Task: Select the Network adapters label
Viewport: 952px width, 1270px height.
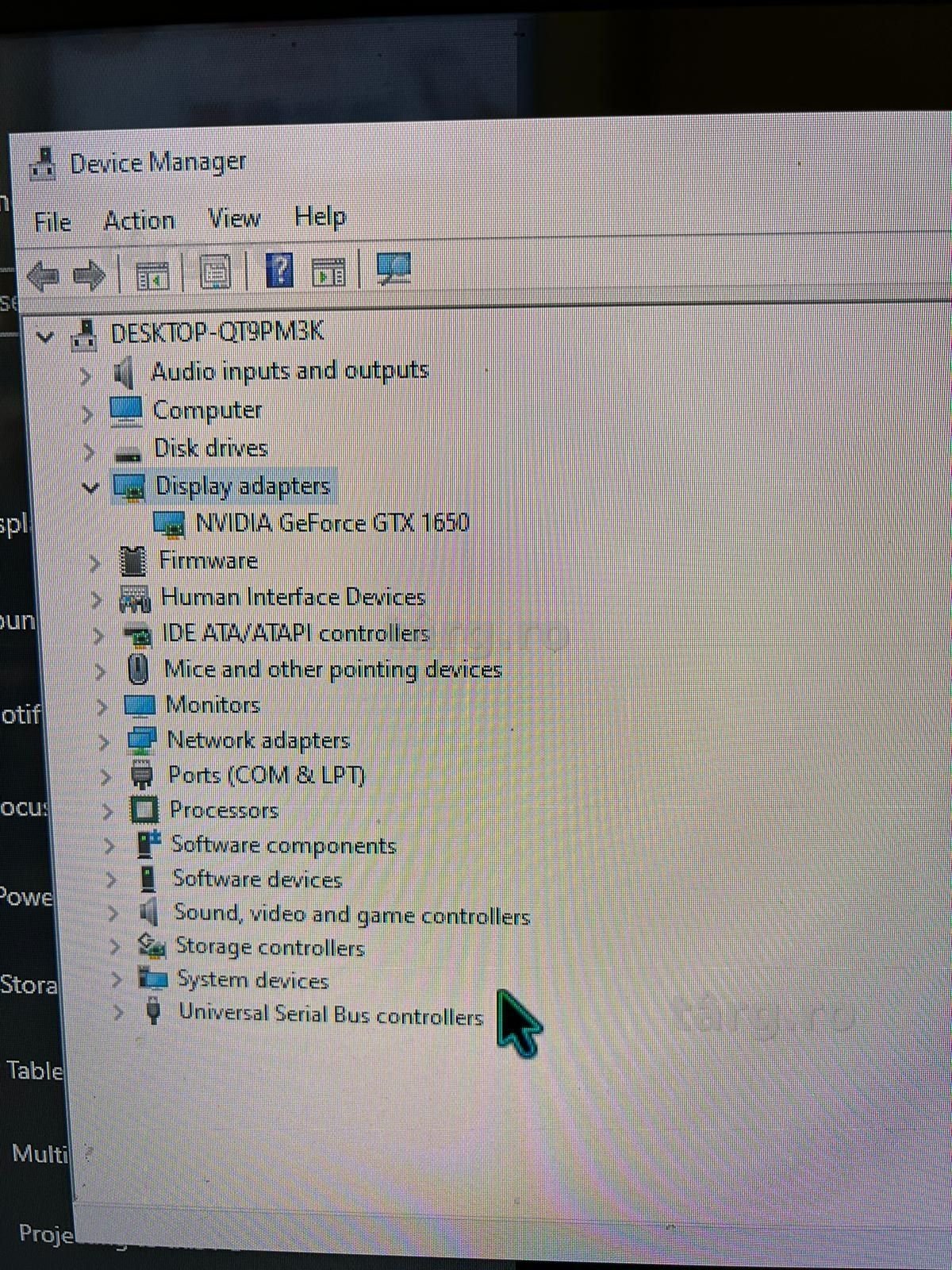Action: (x=258, y=740)
